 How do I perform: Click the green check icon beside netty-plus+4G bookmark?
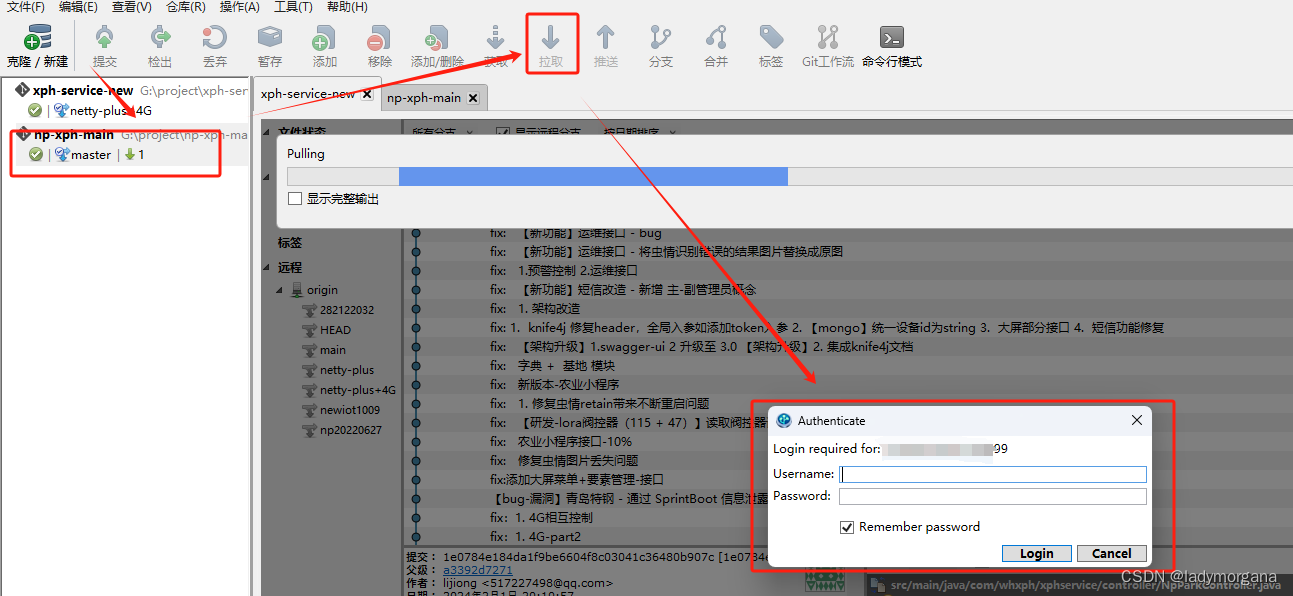(36, 111)
